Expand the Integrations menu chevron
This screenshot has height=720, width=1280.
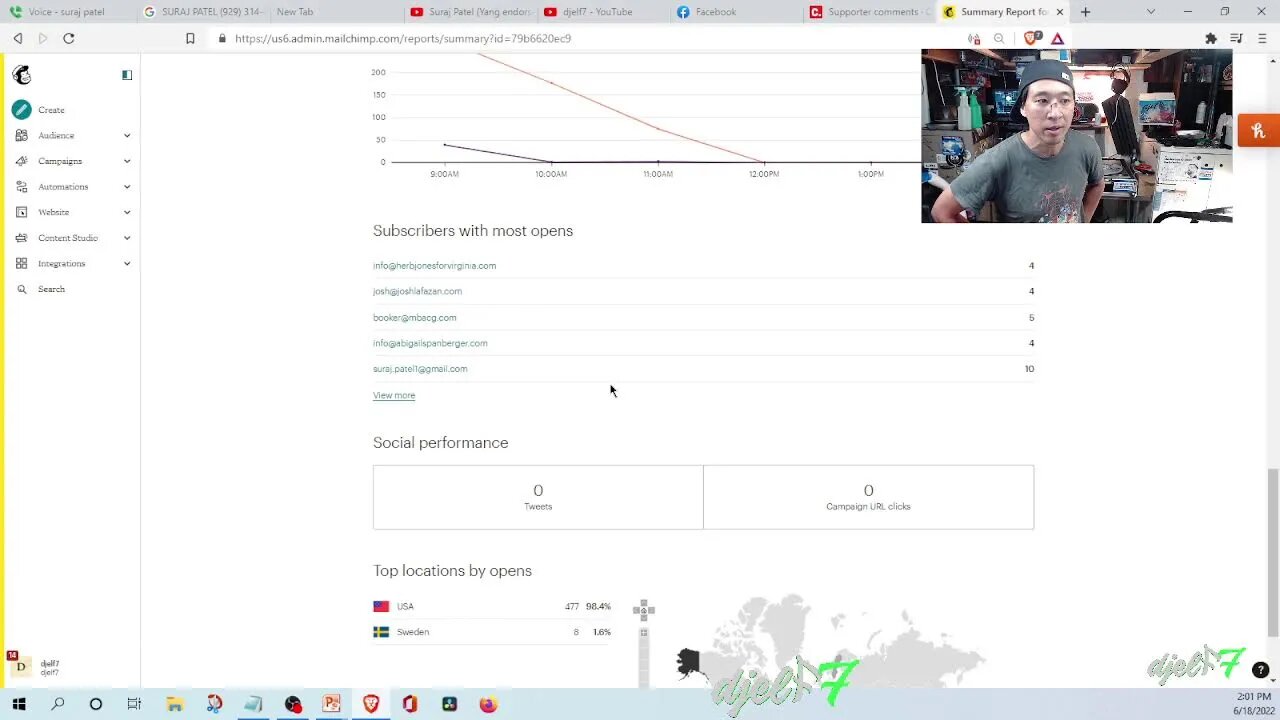(x=127, y=264)
